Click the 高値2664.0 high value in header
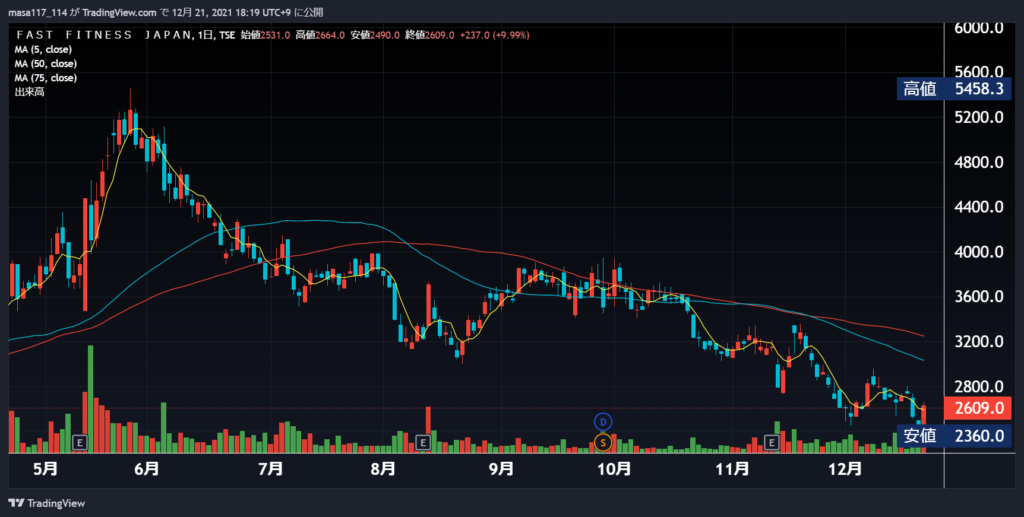1024x517 pixels. click(319, 35)
